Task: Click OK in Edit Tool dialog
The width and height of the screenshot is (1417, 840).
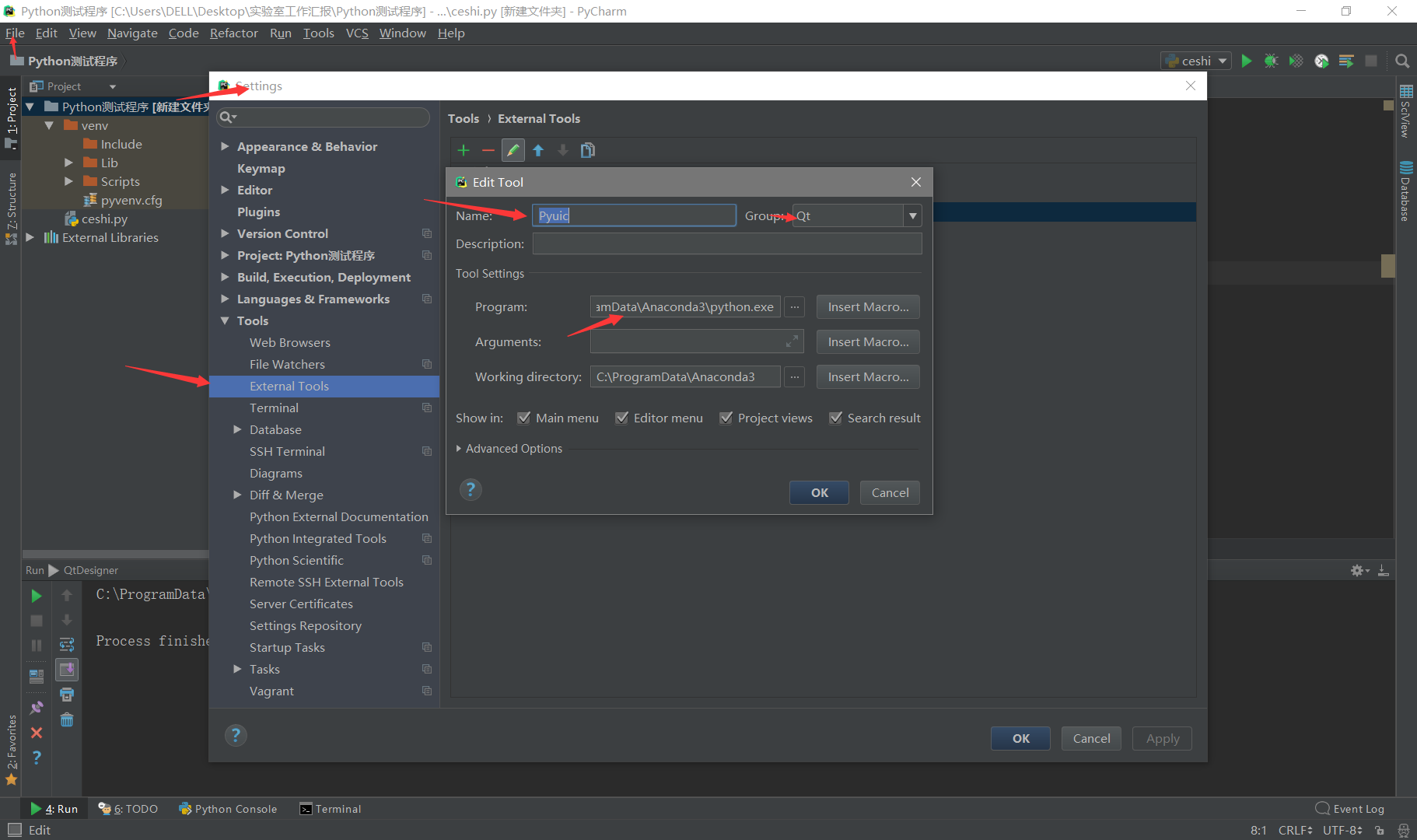Action: [819, 492]
